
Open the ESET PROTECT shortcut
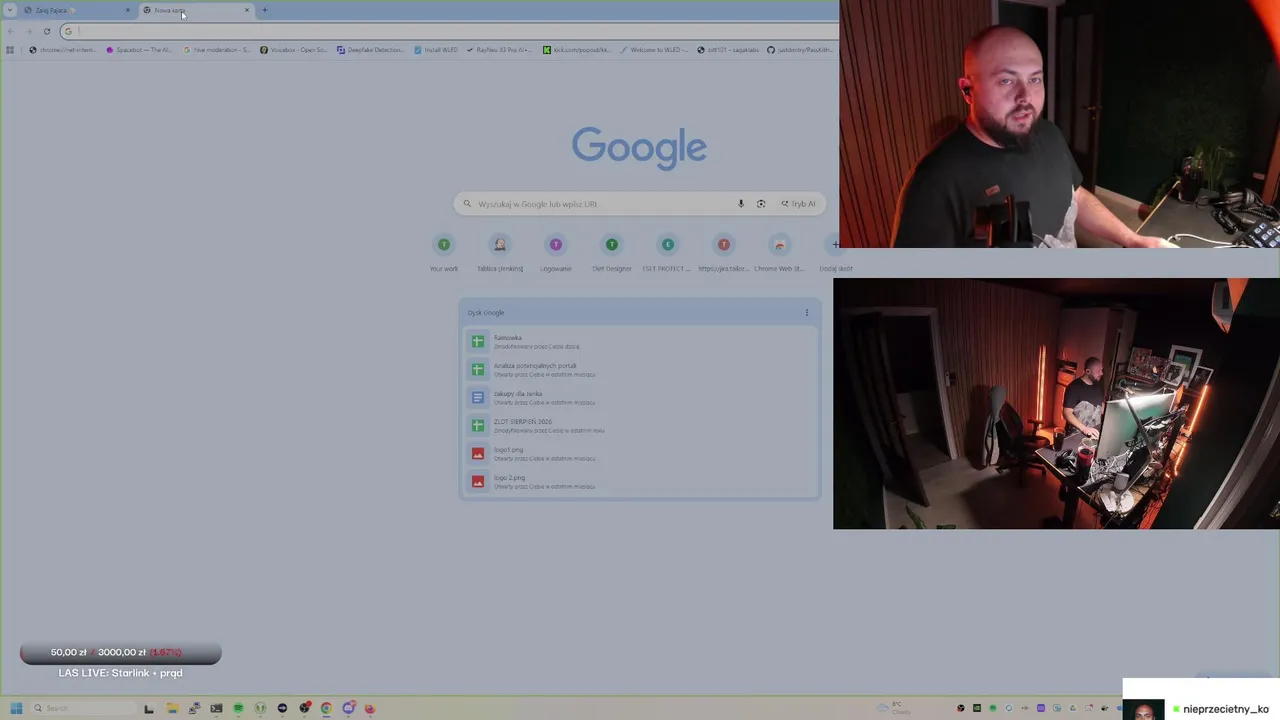click(x=668, y=253)
